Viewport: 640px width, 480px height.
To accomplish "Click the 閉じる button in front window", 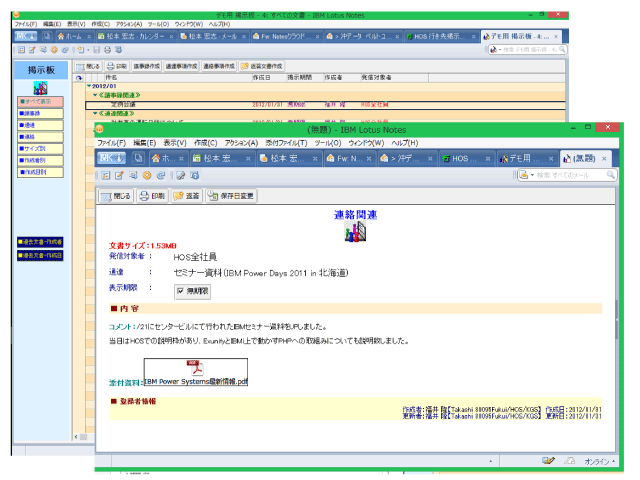I will [116, 196].
